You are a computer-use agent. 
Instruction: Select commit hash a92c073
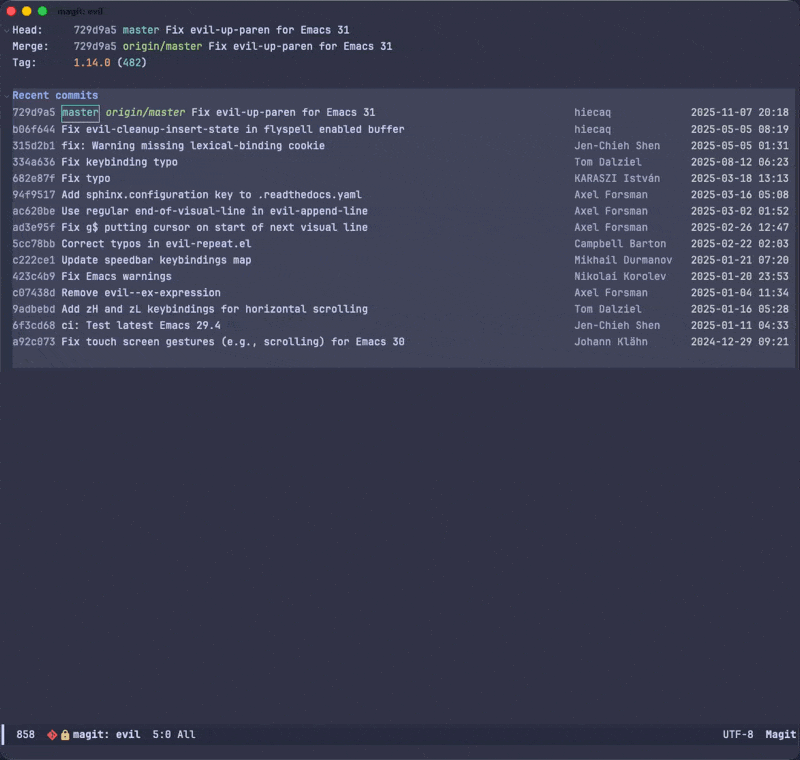tap(34, 342)
